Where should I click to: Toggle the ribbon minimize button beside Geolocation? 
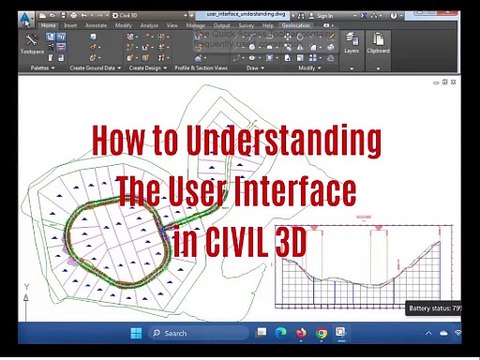[x=327, y=25]
